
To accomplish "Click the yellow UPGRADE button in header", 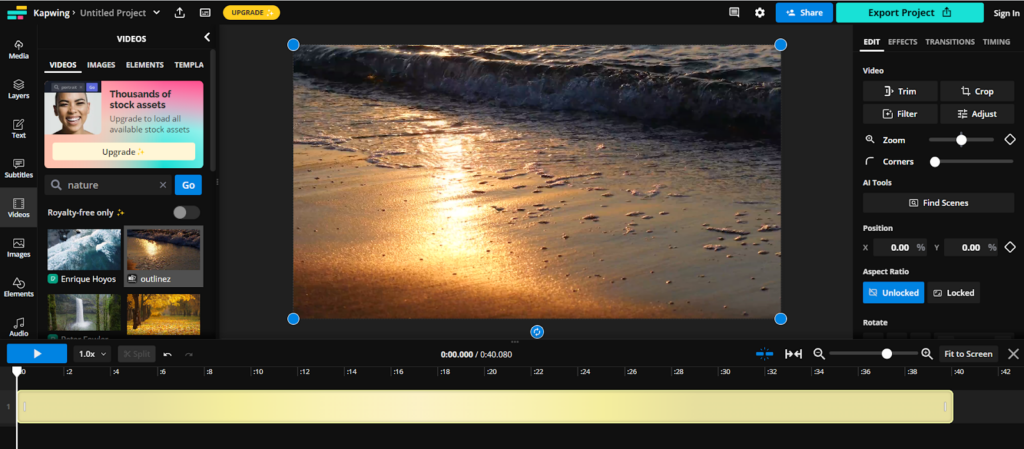I will 251,12.
